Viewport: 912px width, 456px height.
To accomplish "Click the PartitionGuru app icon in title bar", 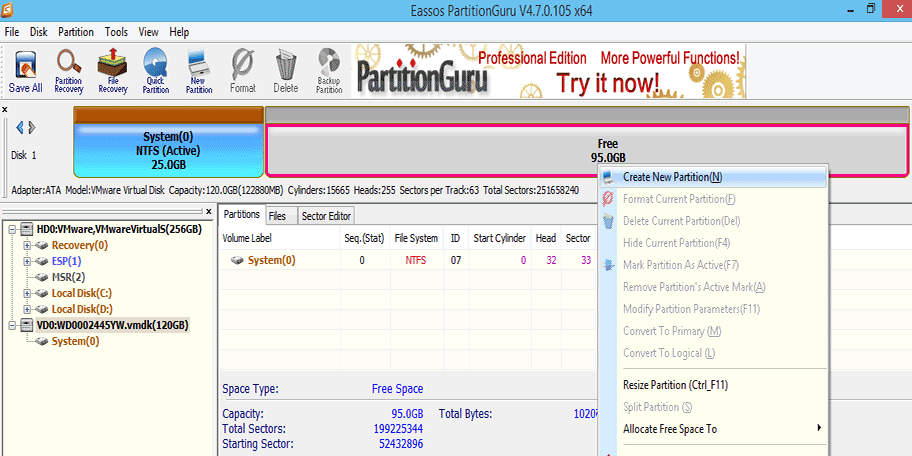I will click(x=8, y=10).
